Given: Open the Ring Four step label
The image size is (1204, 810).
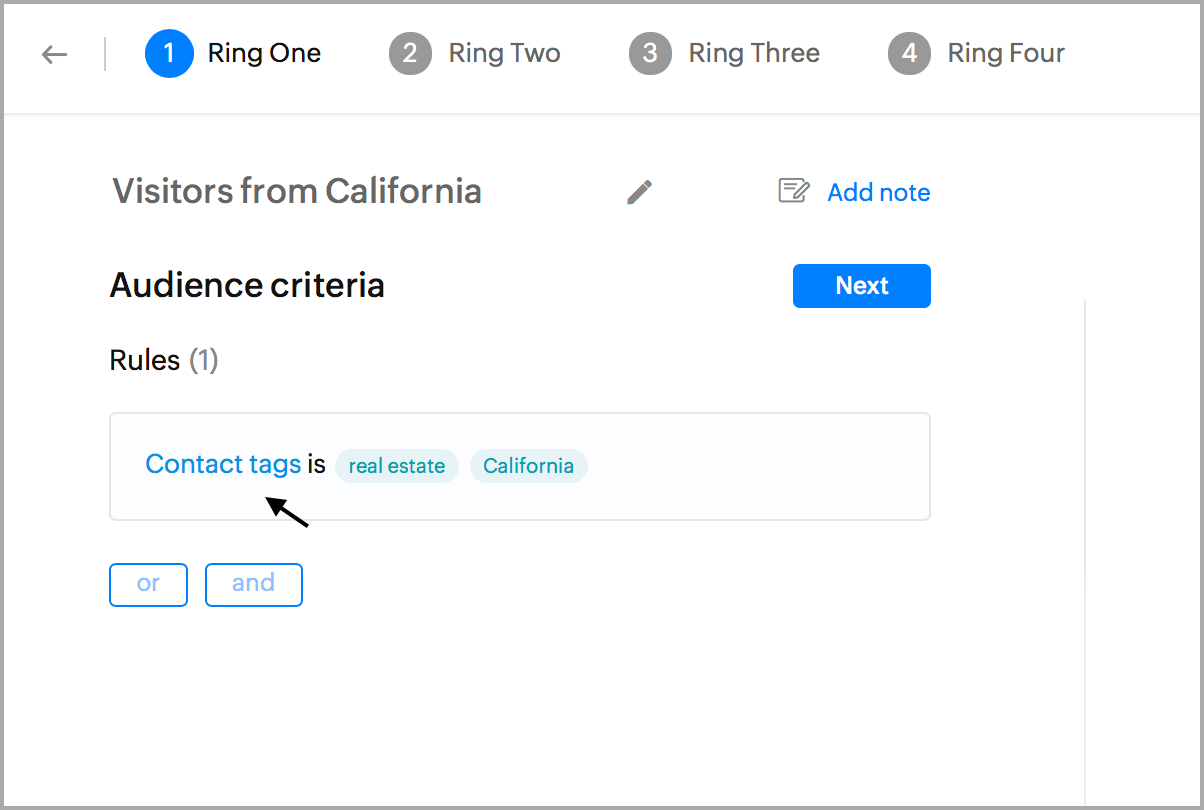Looking at the screenshot, I should 1006,54.
